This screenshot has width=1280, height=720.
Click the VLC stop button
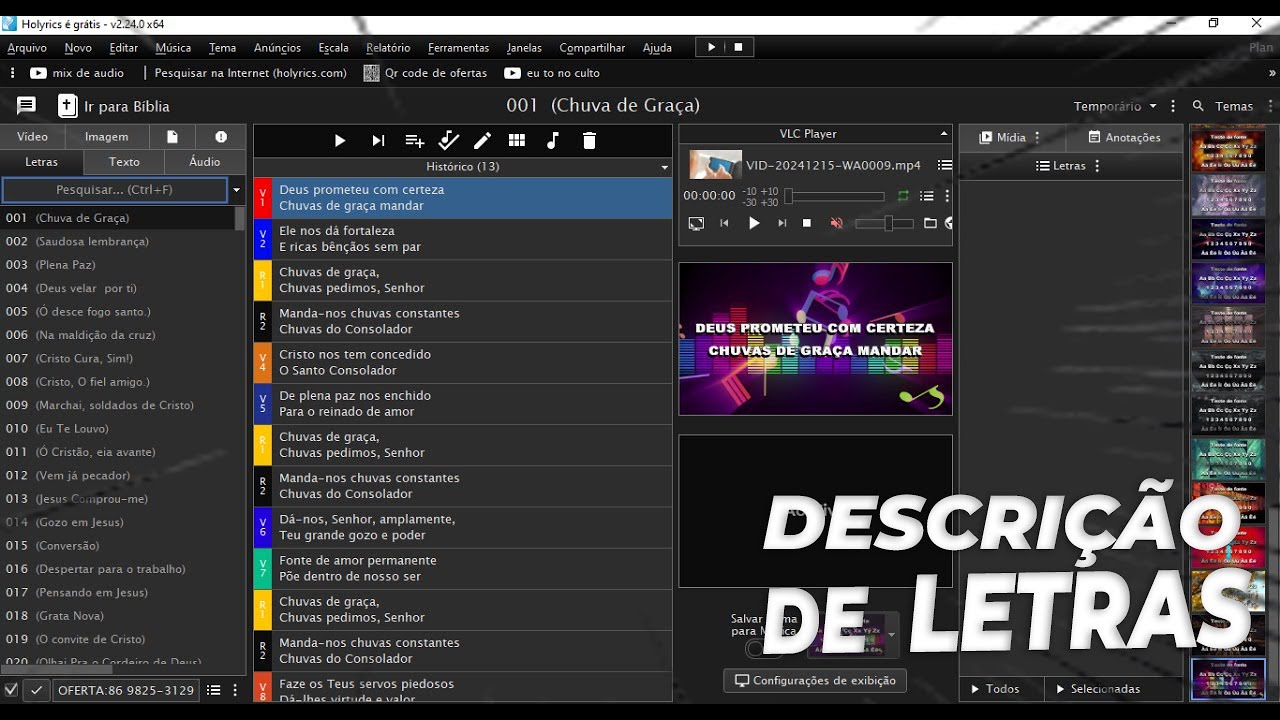(x=807, y=223)
